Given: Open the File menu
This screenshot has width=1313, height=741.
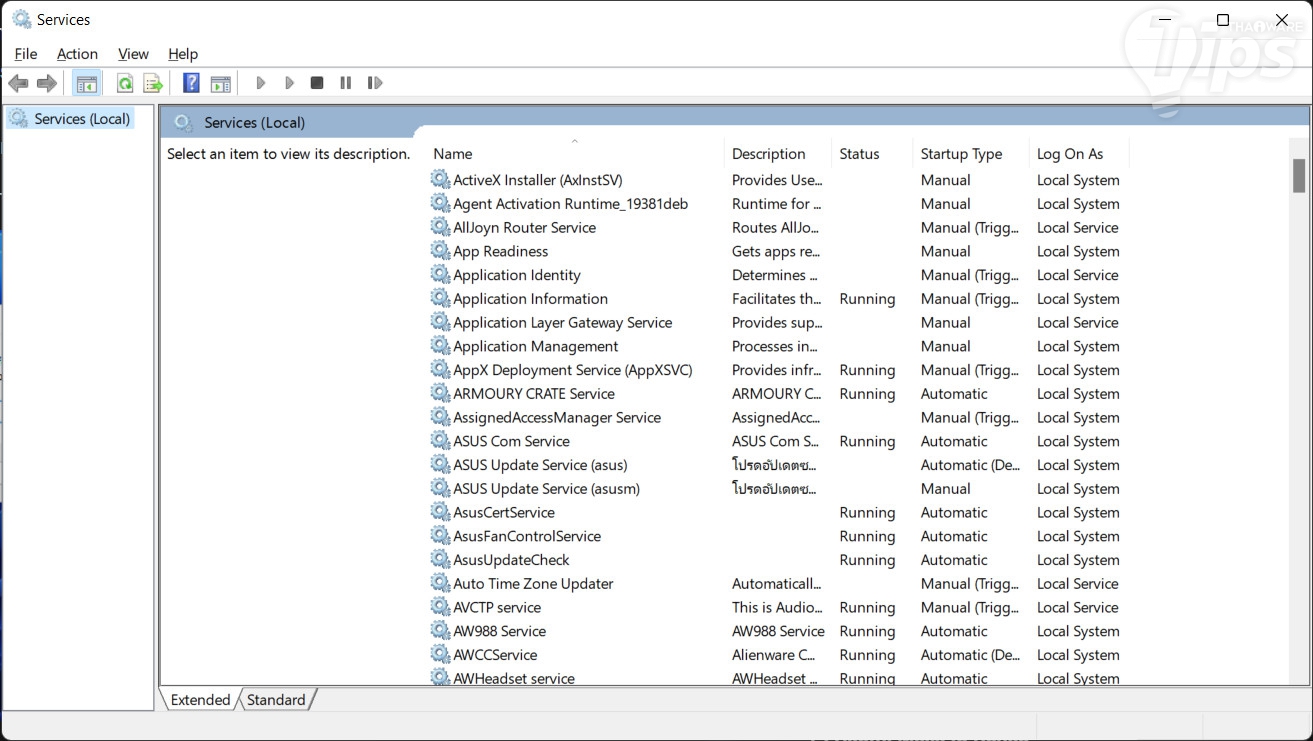Looking at the screenshot, I should (26, 54).
